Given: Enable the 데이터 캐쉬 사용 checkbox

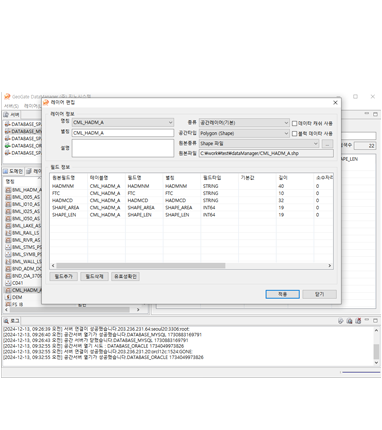Looking at the screenshot, I should coord(294,123).
